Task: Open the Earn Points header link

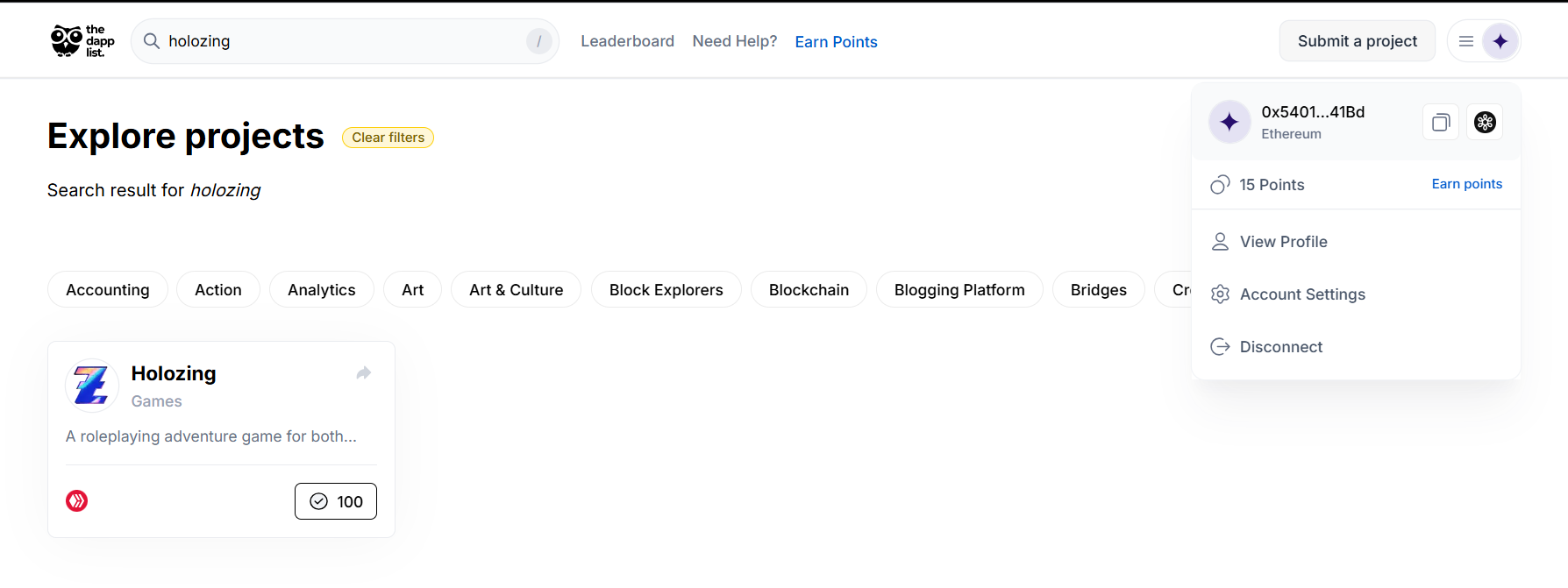Action: tap(836, 42)
